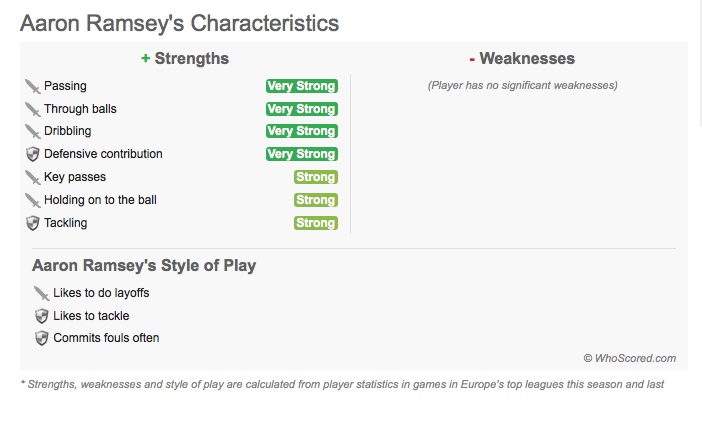Select the Weaknesses column heading

522,59
